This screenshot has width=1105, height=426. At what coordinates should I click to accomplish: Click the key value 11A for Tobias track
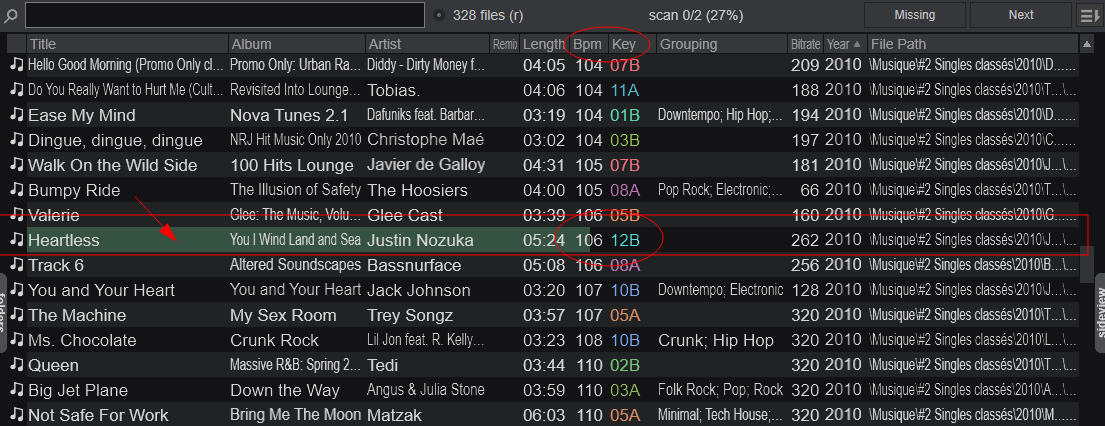625,90
